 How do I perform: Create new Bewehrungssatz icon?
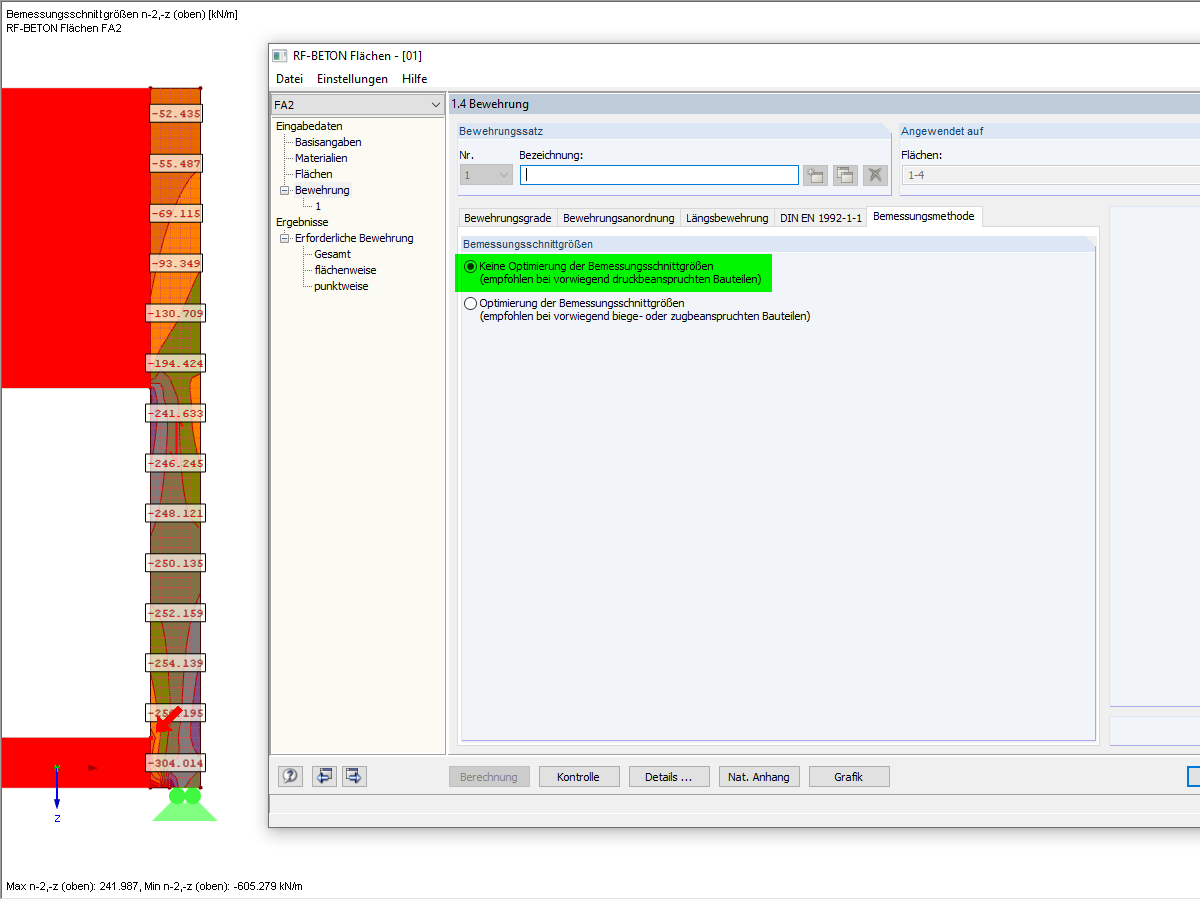pyautogui.click(x=815, y=175)
